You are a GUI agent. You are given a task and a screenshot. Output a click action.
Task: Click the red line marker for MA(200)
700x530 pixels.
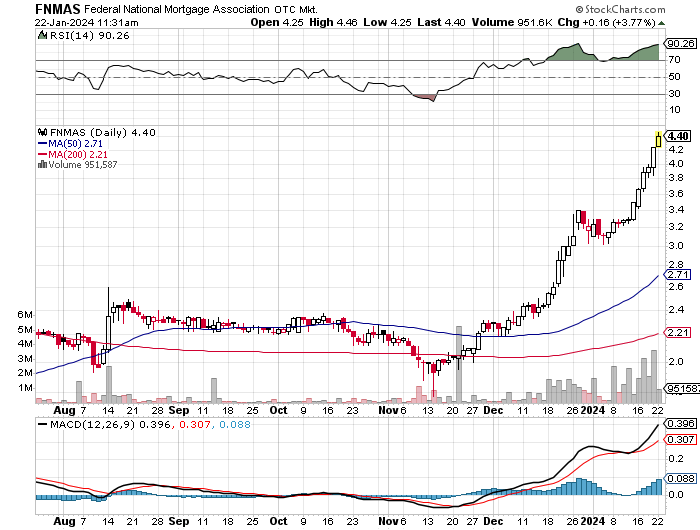coord(42,154)
